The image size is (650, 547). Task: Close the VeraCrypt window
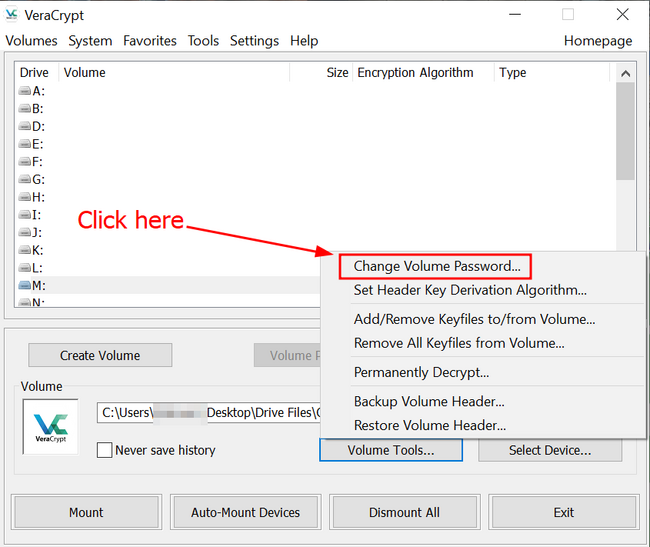(622, 15)
